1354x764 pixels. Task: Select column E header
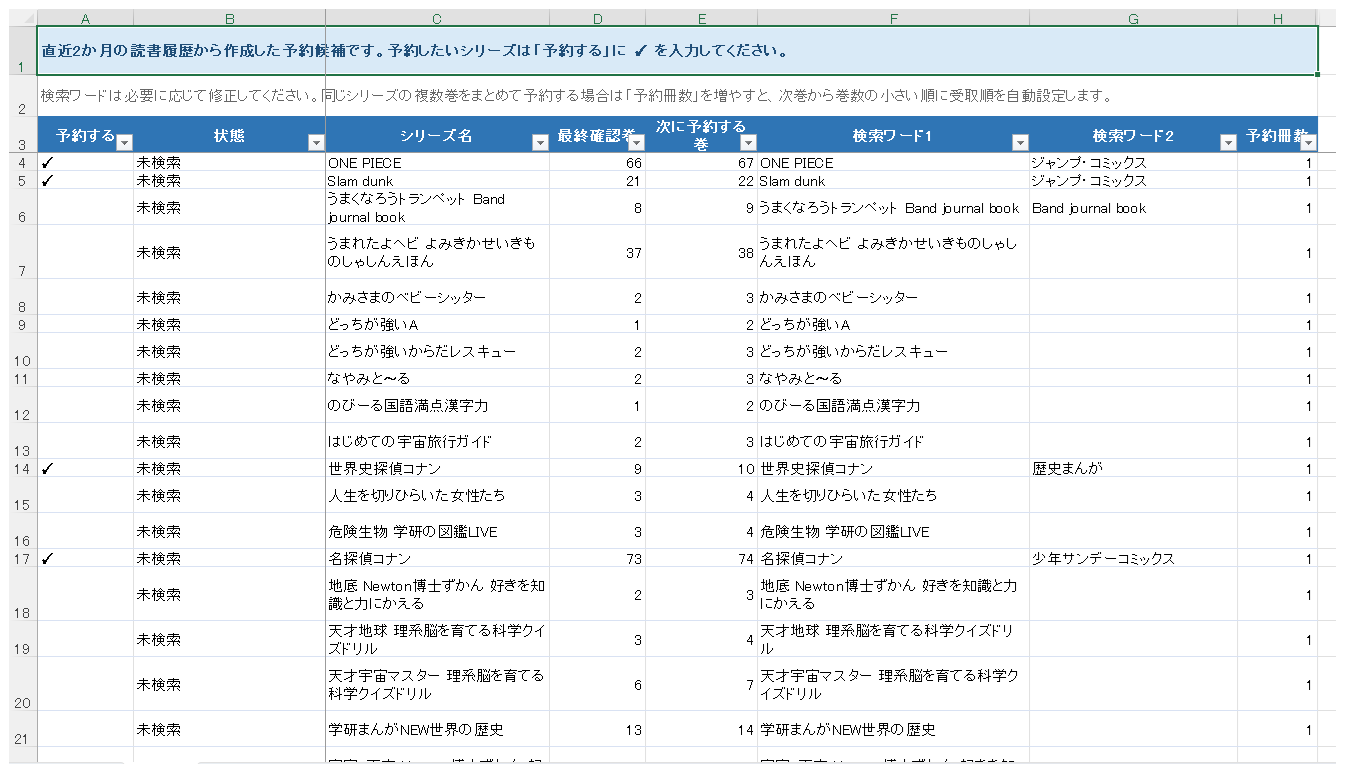coord(701,19)
